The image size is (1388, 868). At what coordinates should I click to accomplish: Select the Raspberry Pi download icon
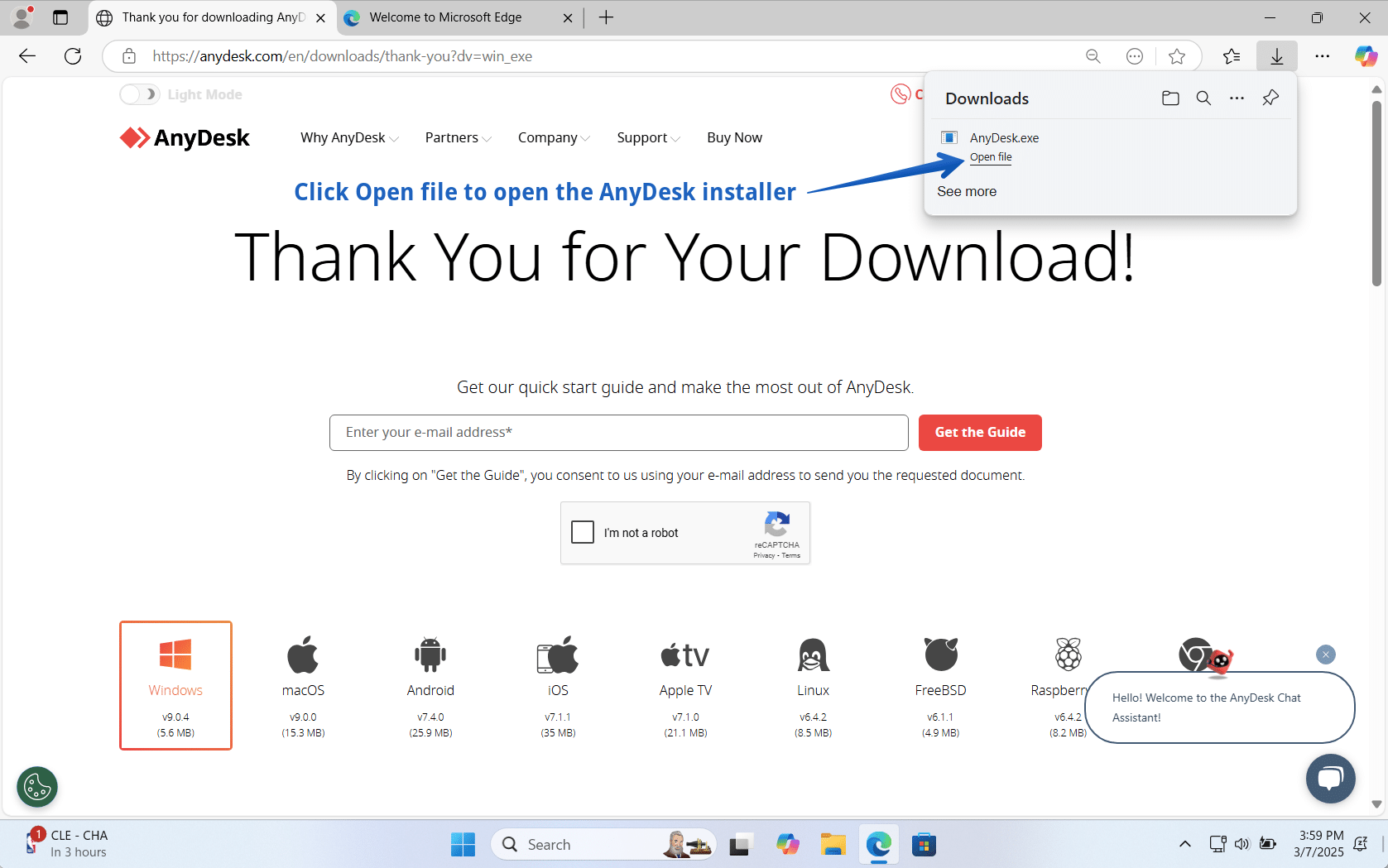[1069, 655]
